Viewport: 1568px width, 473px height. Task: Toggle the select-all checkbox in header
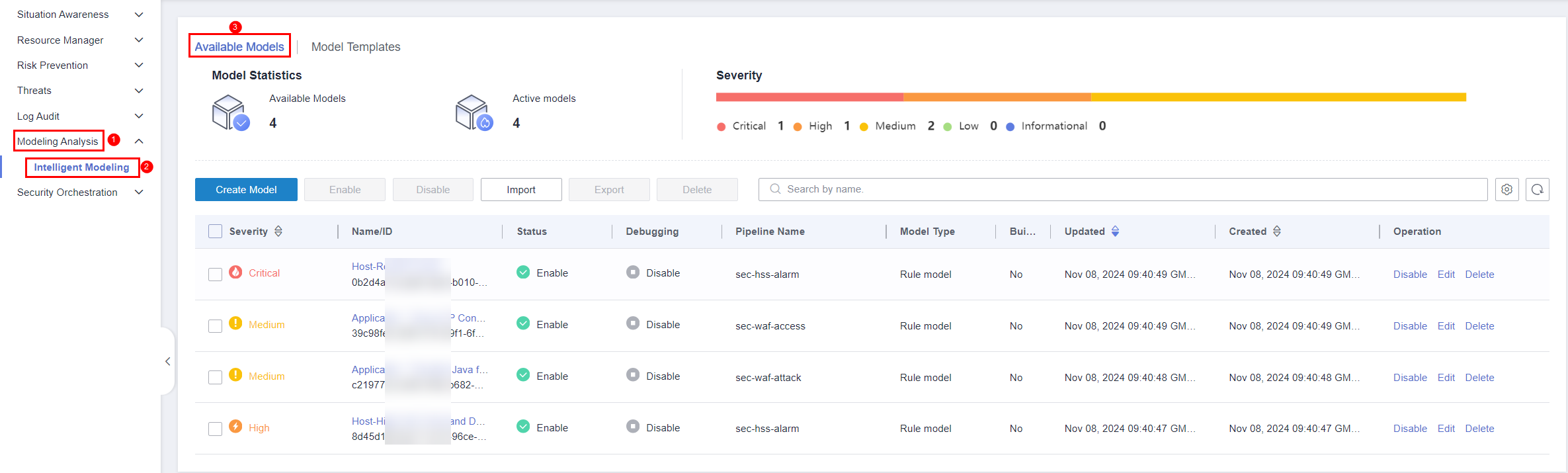[215, 232]
